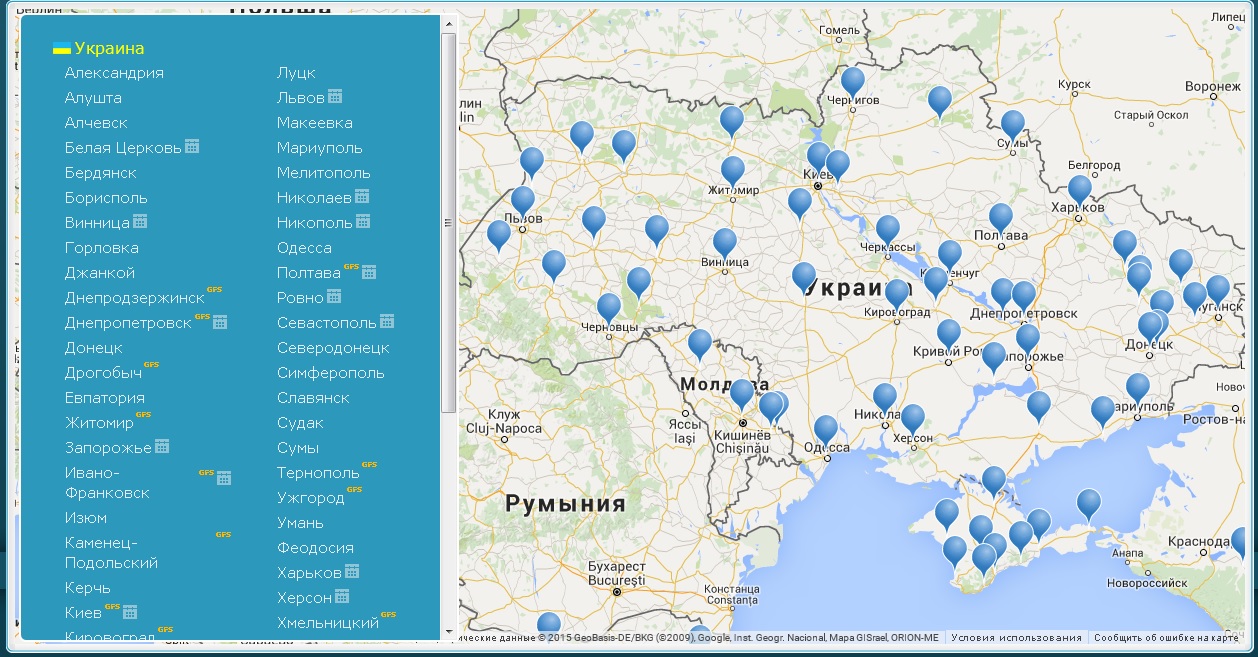The image size is (1258, 657).
Task: Click the GFS badge next to Дрогобыч
Action: [151, 365]
